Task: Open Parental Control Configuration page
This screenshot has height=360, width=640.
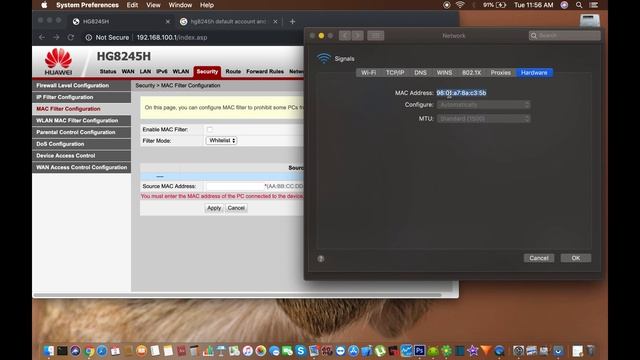Action: [82, 132]
